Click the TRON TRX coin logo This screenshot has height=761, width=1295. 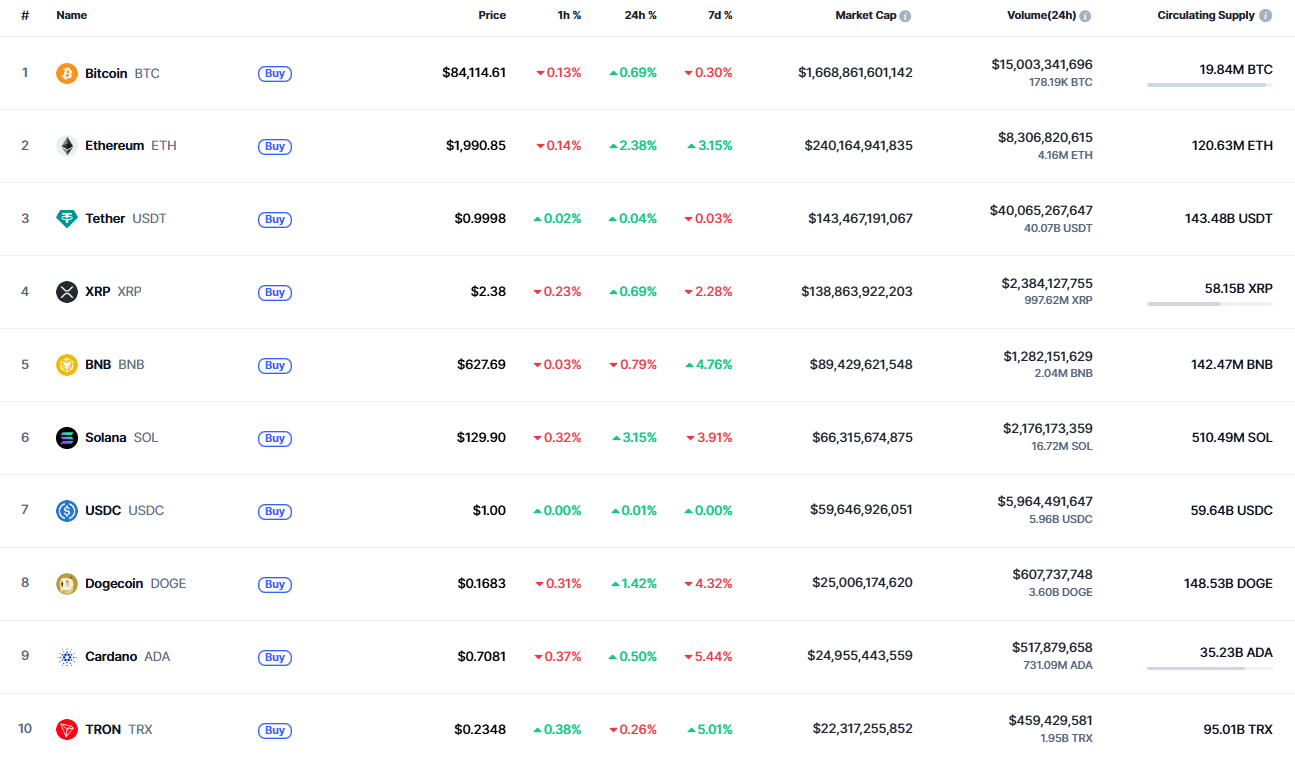point(66,729)
